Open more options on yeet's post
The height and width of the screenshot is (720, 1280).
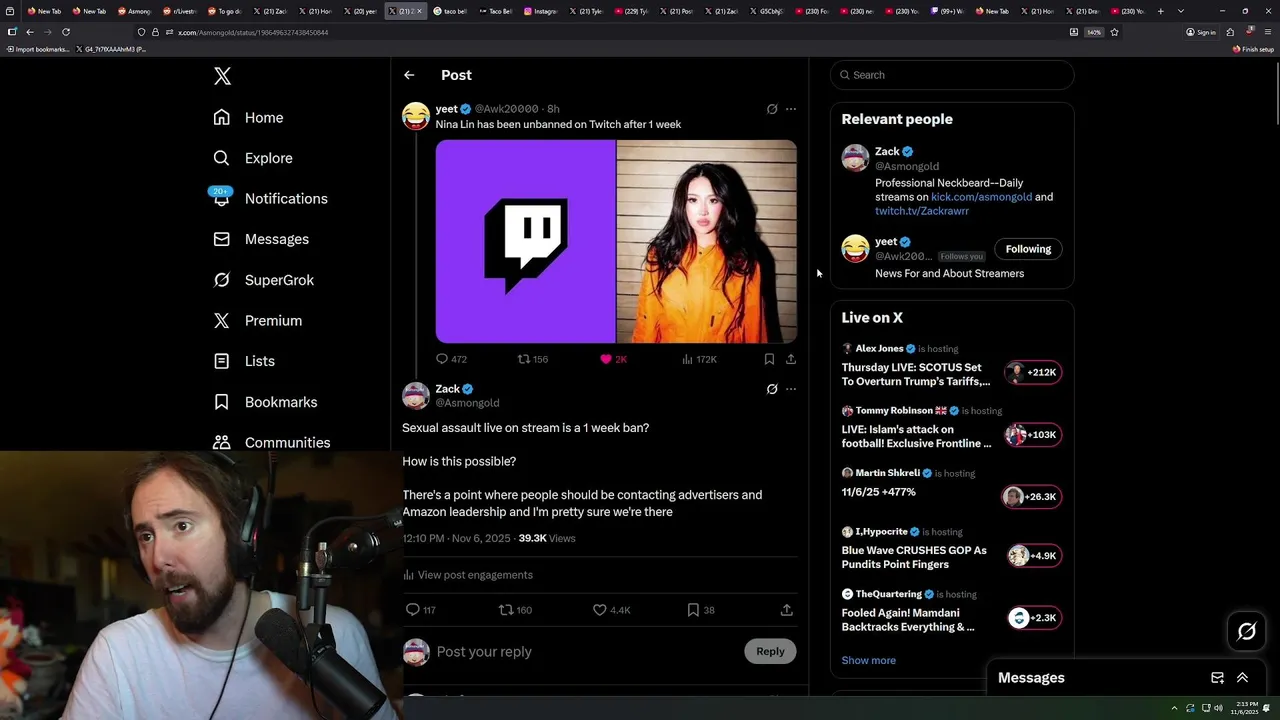coord(791,109)
